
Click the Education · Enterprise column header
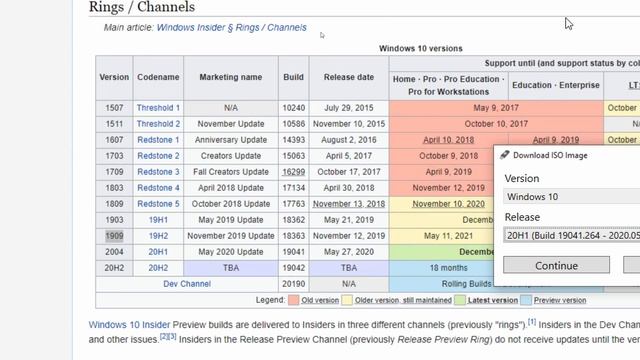click(x=556, y=85)
